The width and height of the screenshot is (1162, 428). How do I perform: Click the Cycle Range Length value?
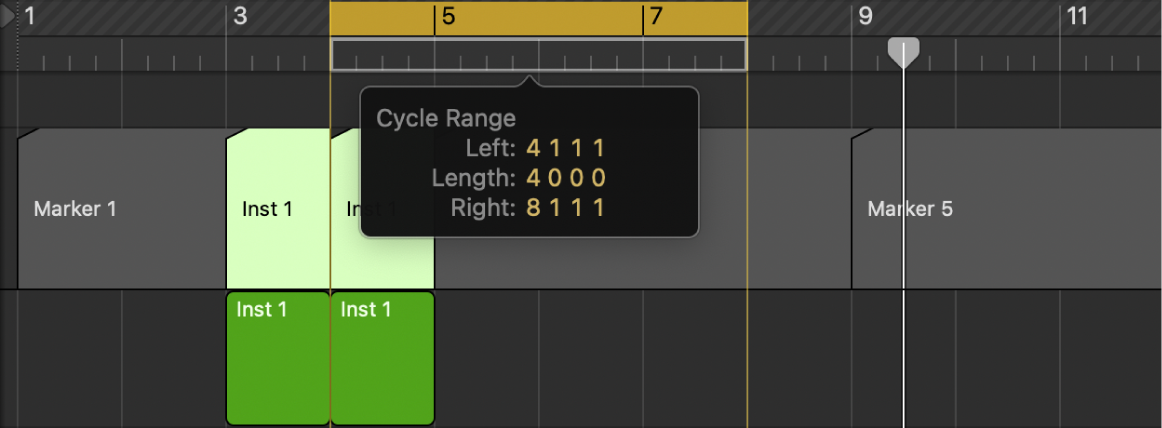[566, 179]
